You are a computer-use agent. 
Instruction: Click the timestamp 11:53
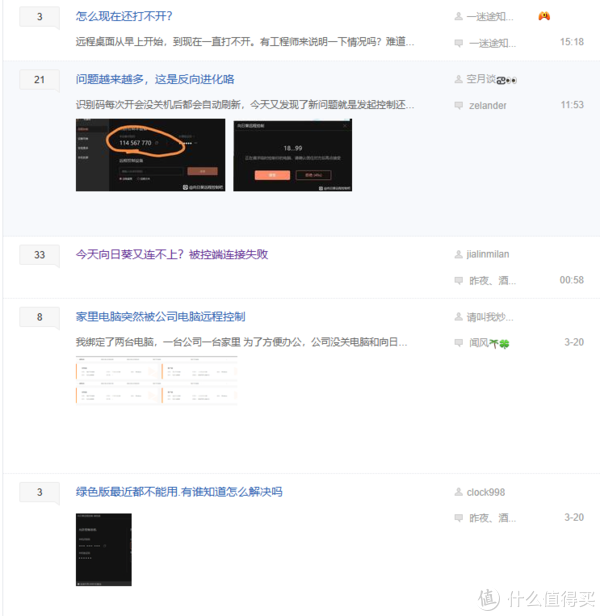pyautogui.click(x=572, y=105)
